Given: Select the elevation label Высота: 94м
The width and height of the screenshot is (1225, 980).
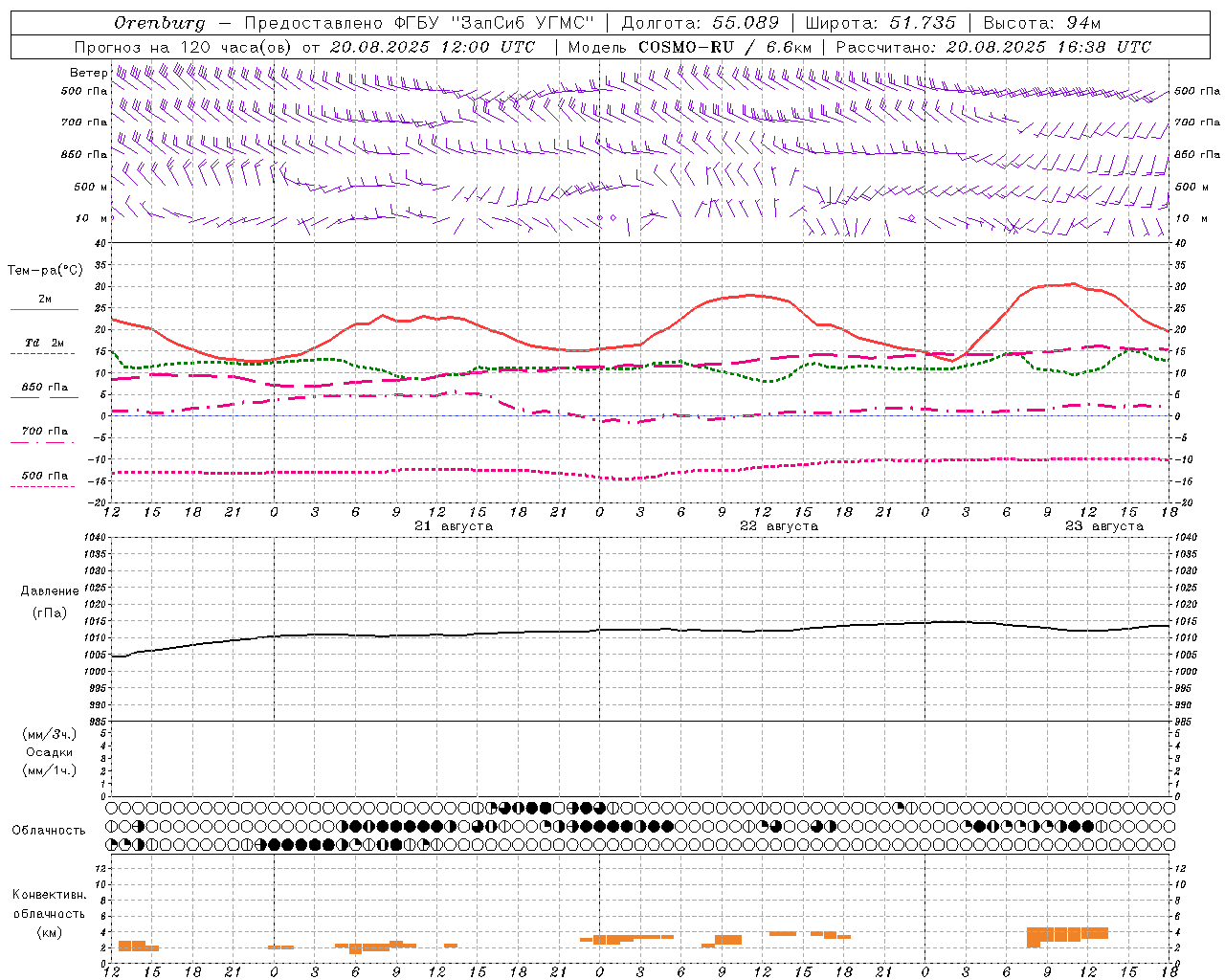Looking at the screenshot, I should 1042,22.
